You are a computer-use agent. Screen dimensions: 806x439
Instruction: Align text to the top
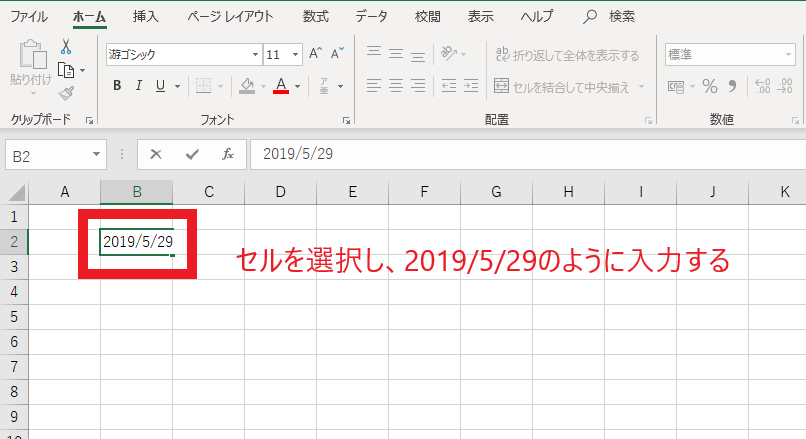(x=374, y=53)
